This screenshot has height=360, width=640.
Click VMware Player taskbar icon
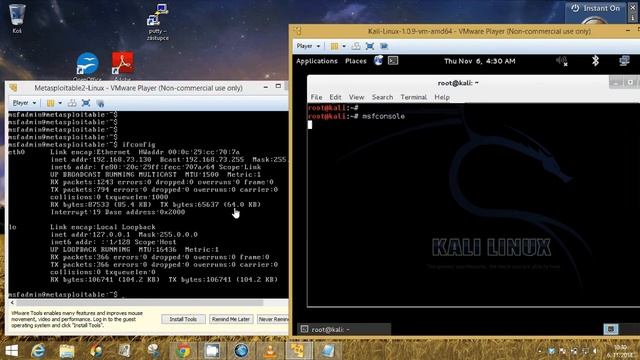click(299, 351)
